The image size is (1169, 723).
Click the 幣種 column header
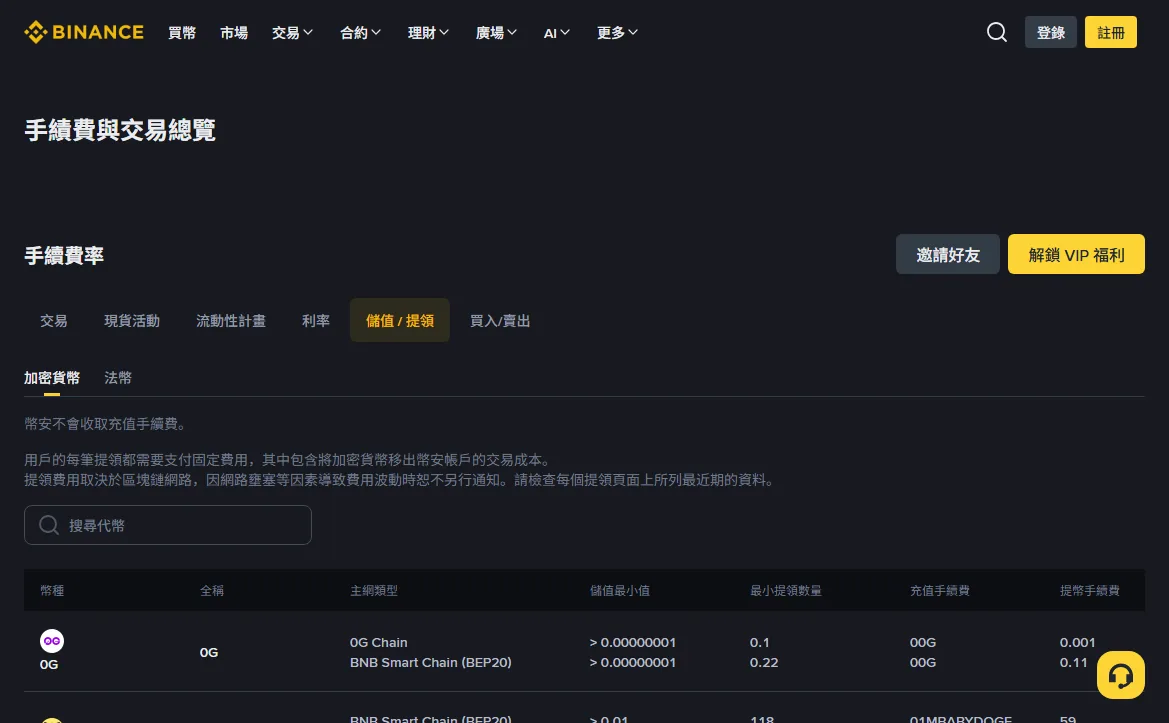[52, 590]
